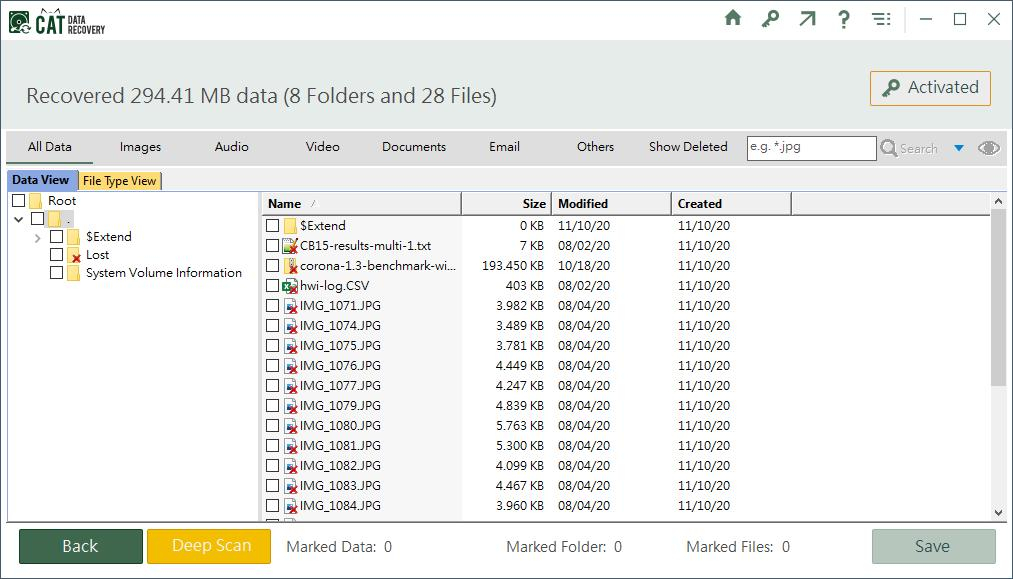Open the File Type View tab
This screenshot has height=579, width=1013.
click(120, 181)
